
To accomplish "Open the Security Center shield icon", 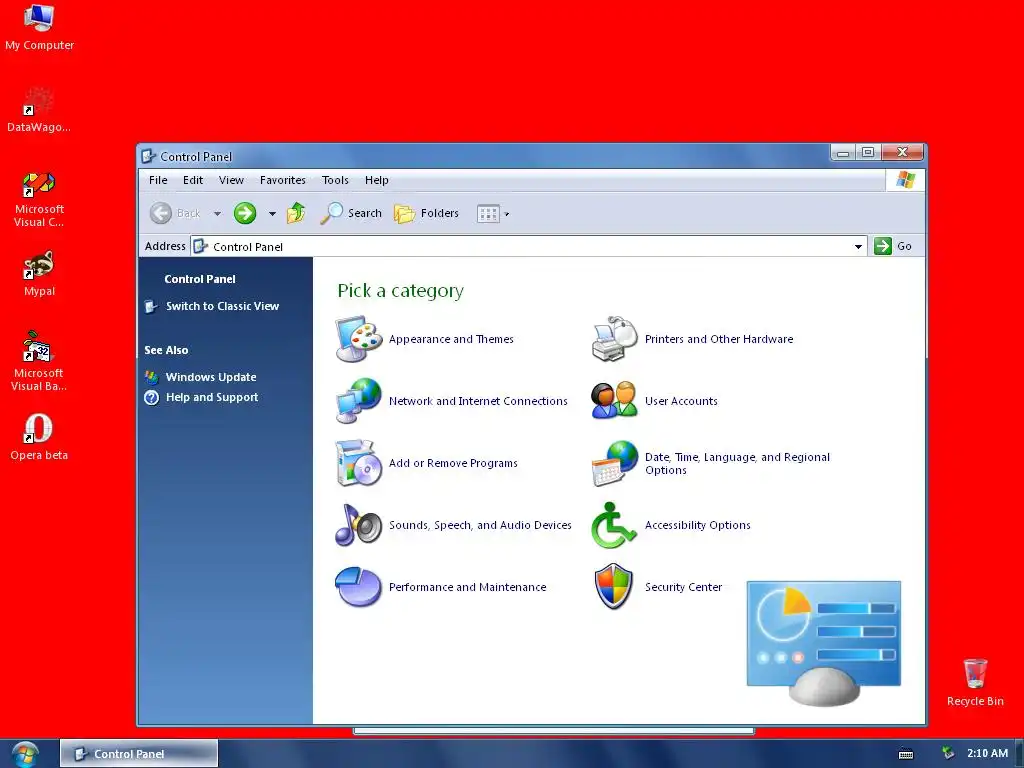I will (x=614, y=586).
